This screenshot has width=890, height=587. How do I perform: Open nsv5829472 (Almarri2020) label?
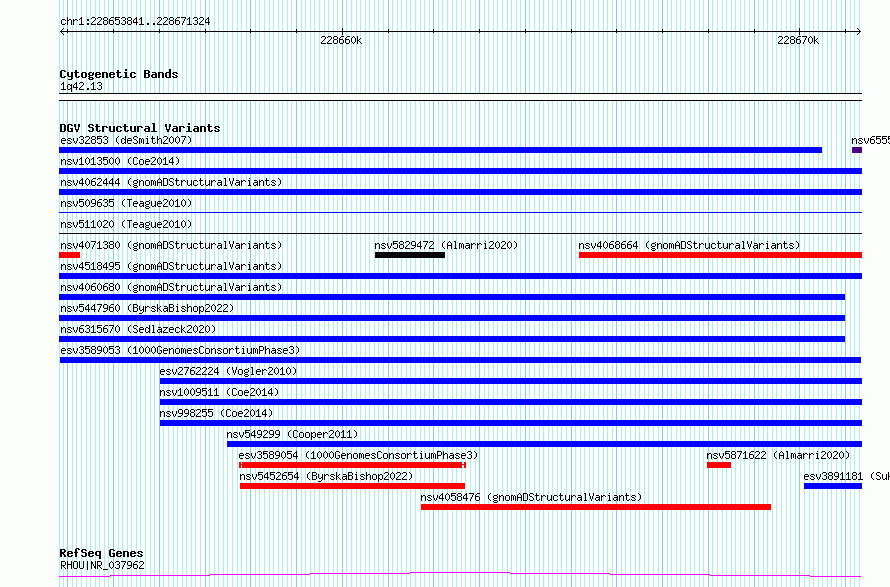tap(446, 245)
